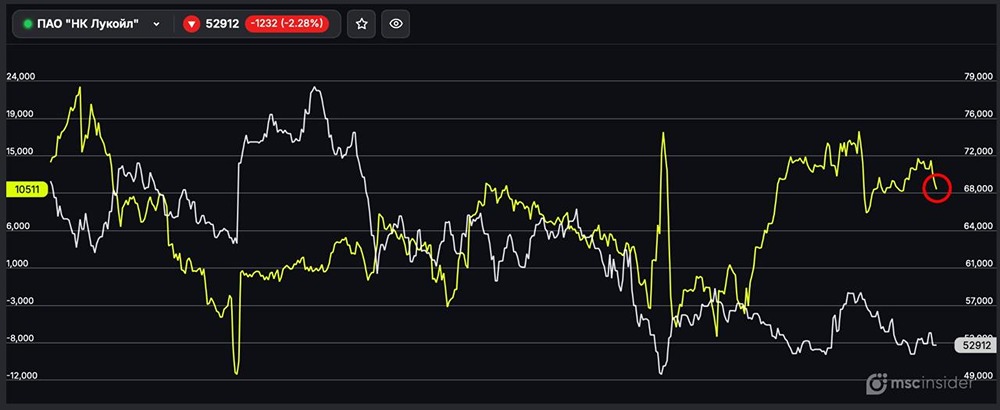The width and height of the screenshot is (1000, 410).
Task: Click the 24,000 left axis level
Action: (x=20, y=77)
